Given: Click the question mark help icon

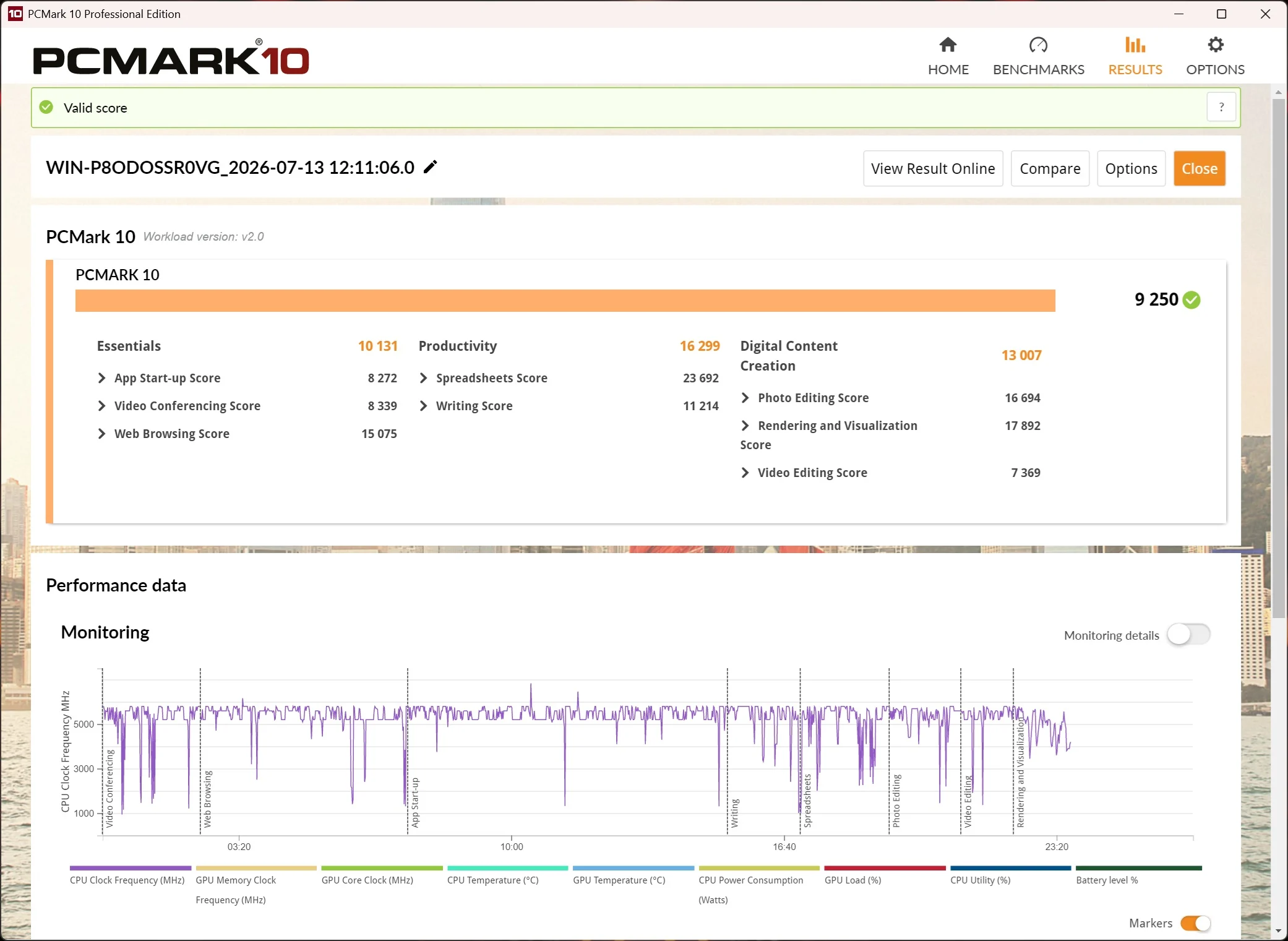Looking at the screenshot, I should point(1221,107).
